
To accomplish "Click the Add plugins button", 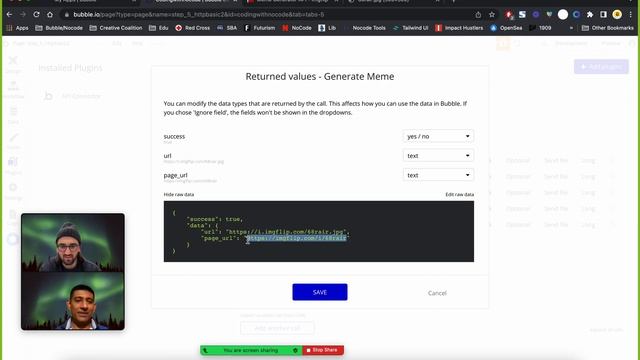I will click(601, 67).
